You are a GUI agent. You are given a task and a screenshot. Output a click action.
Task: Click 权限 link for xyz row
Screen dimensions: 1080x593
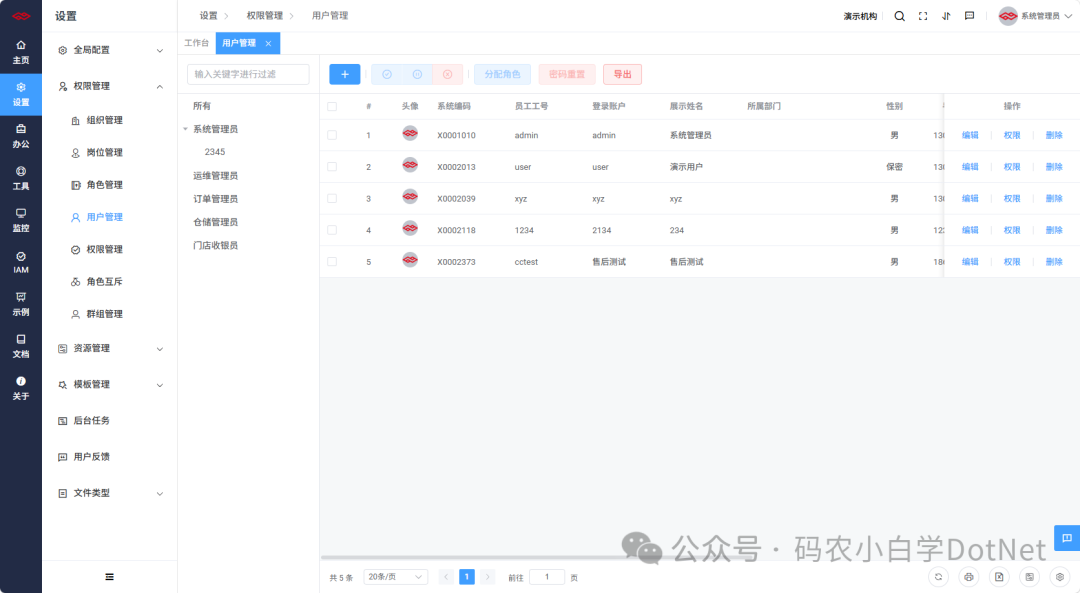coord(1012,198)
